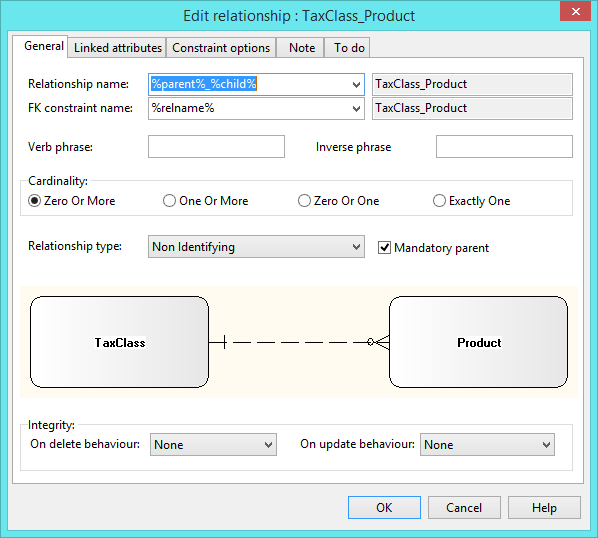The width and height of the screenshot is (598, 538).
Task: Expand the FK constraint name dropdown
Action: [x=356, y=109]
